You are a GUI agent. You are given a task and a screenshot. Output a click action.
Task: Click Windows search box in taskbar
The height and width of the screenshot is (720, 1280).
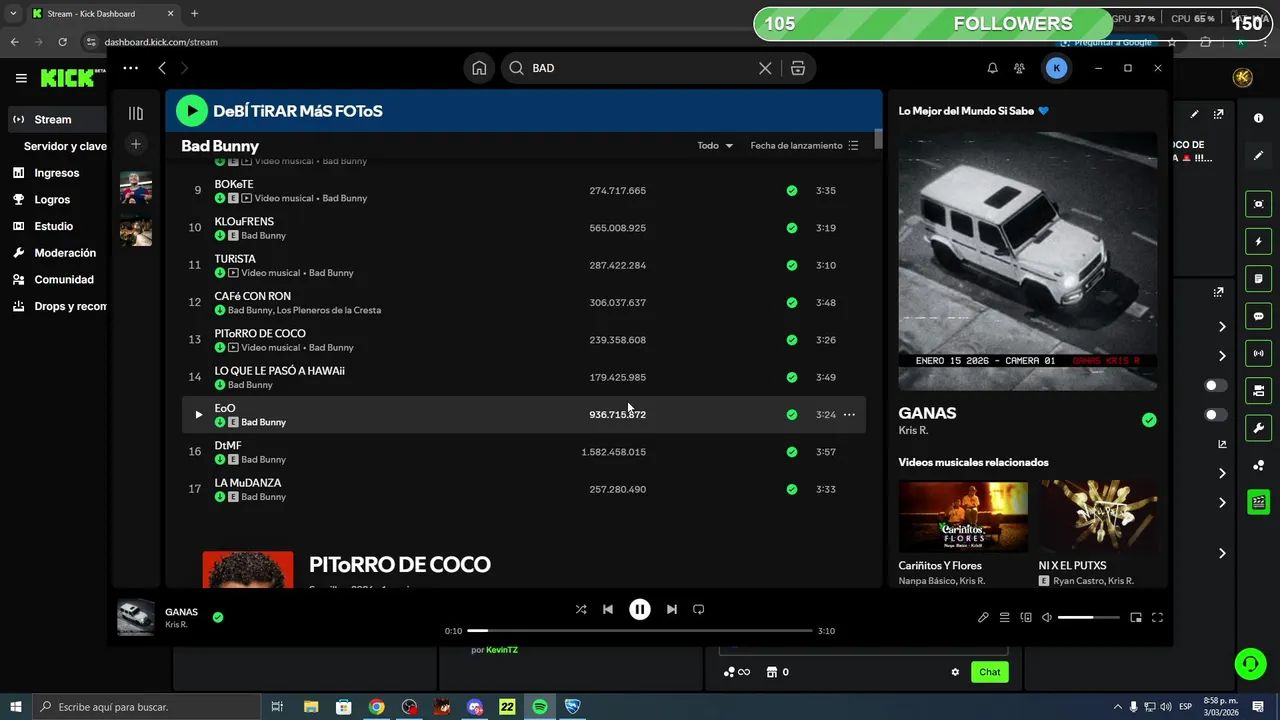pos(145,707)
